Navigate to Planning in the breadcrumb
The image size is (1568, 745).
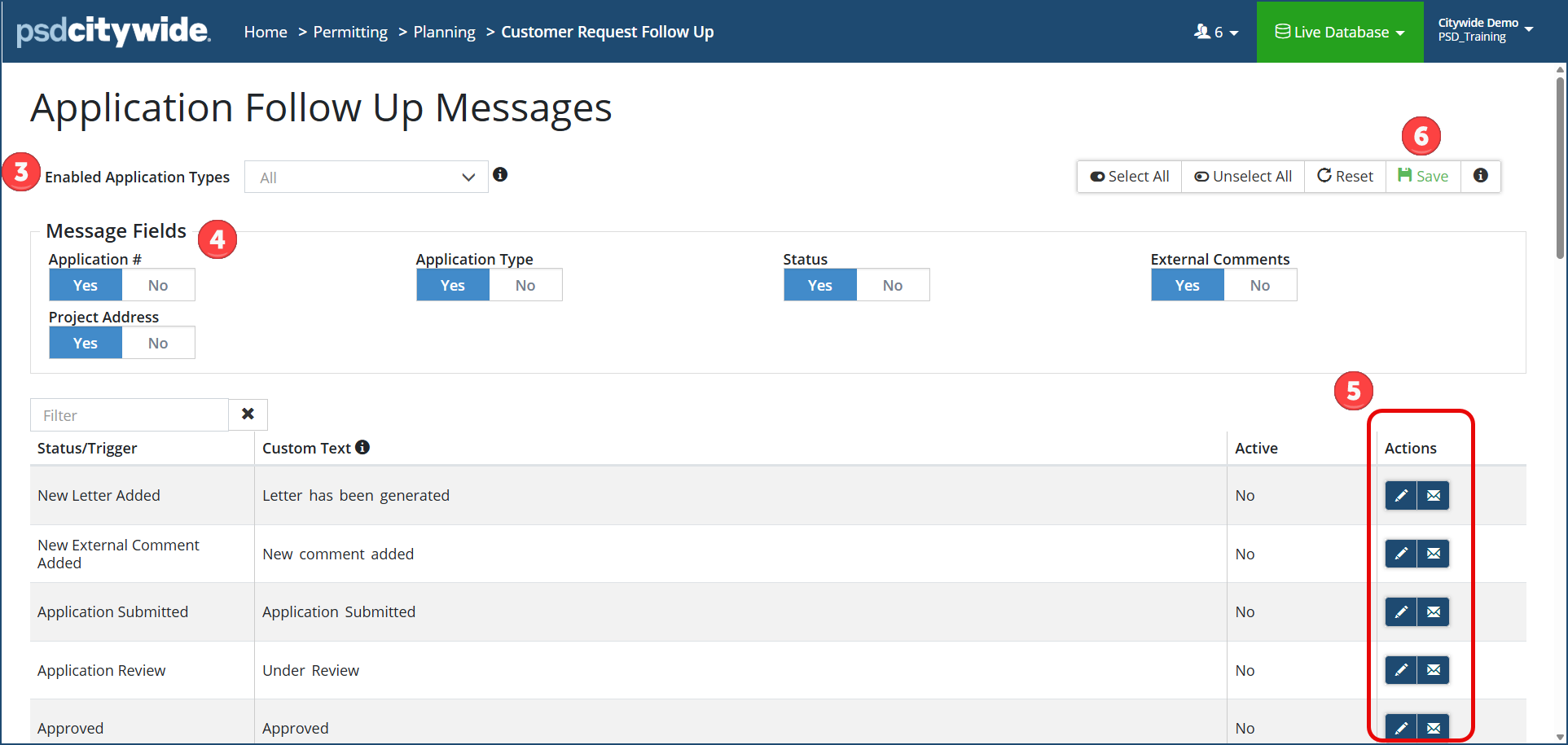pos(444,32)
